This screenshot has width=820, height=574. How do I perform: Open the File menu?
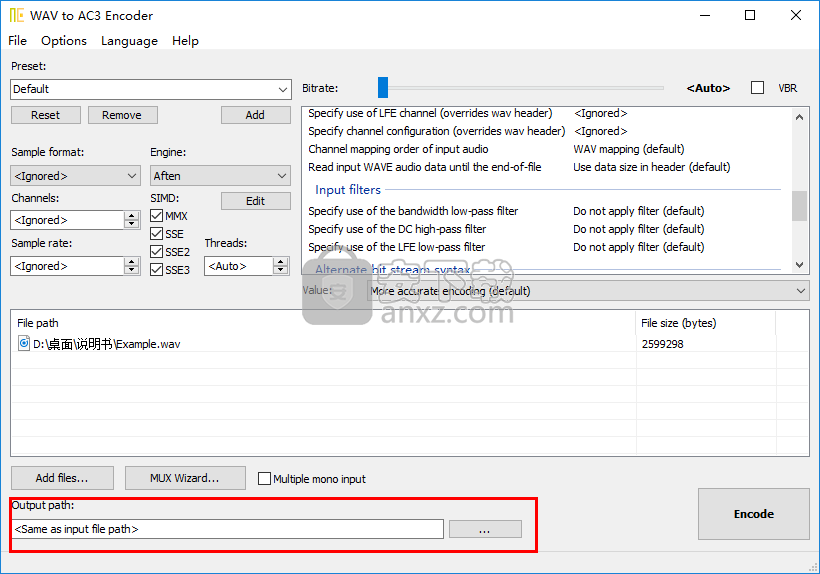[17, 41]
